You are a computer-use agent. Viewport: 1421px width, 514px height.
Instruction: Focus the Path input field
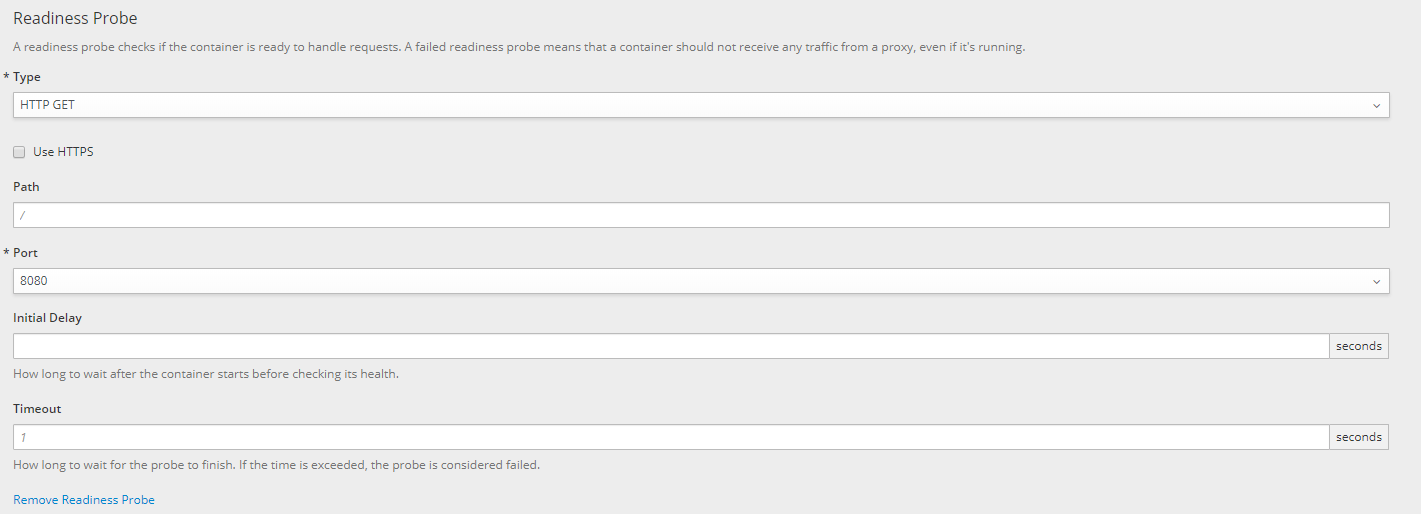tap(700, 215)
